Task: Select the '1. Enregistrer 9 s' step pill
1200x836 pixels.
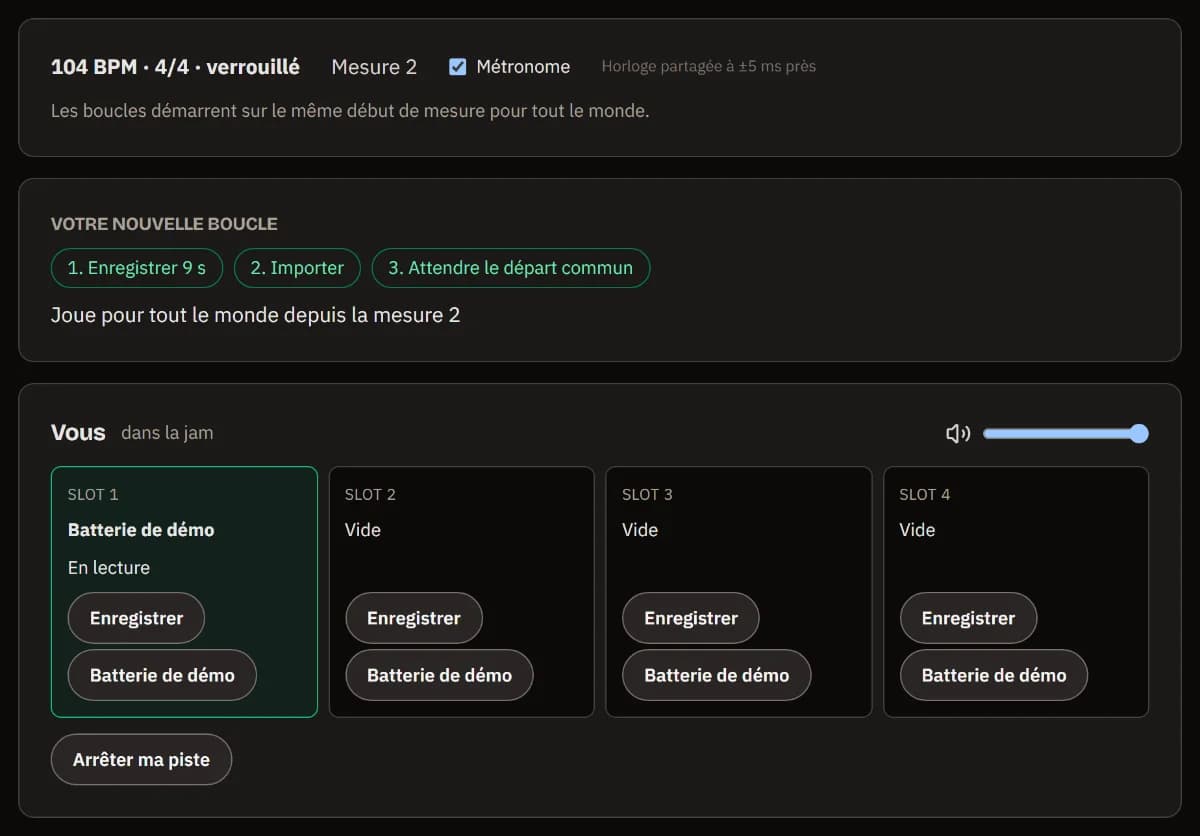Action: tap(137, 268)
